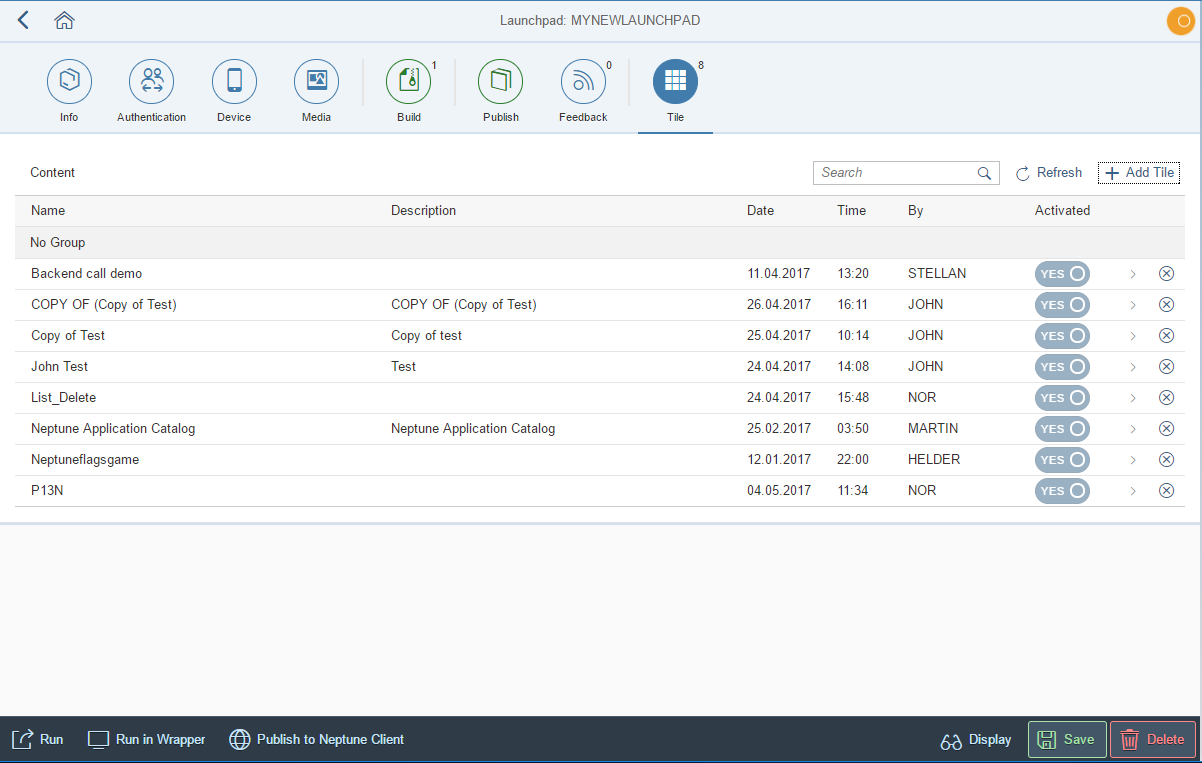Toggle activation for Copy of Test
Image resolution: width=1202 pixels, height=763 pixels.
(1062, 336)
